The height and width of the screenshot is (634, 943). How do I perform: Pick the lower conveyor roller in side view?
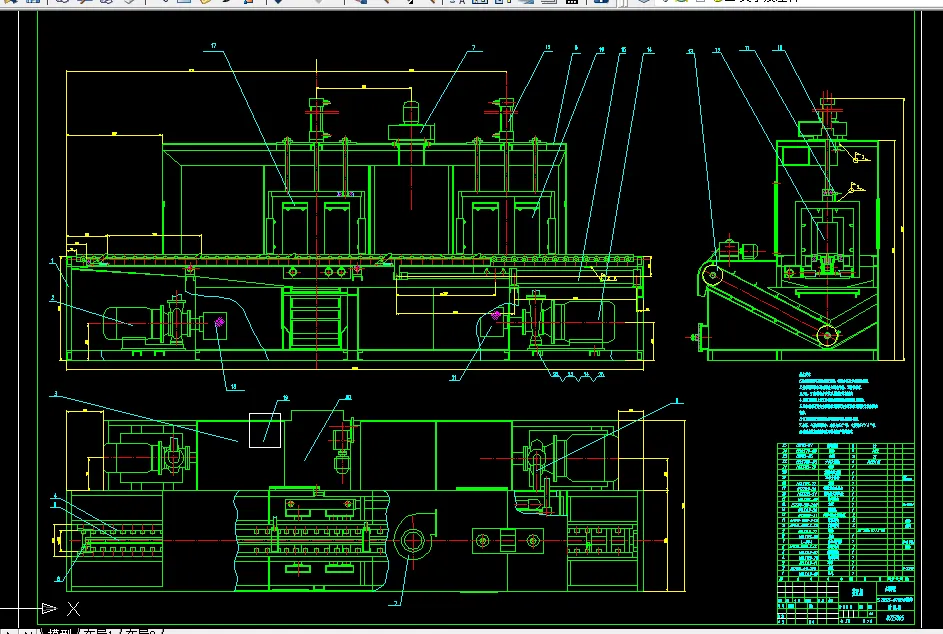pyautogui.click(x=828, y=335)
